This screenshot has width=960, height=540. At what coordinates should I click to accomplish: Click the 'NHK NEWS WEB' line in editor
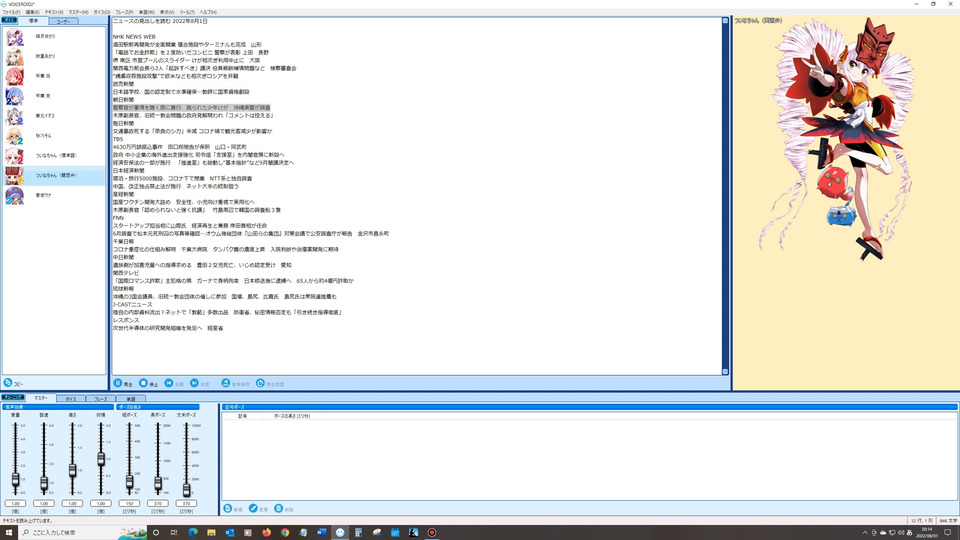pyautogui.click(x=134, y=37)
